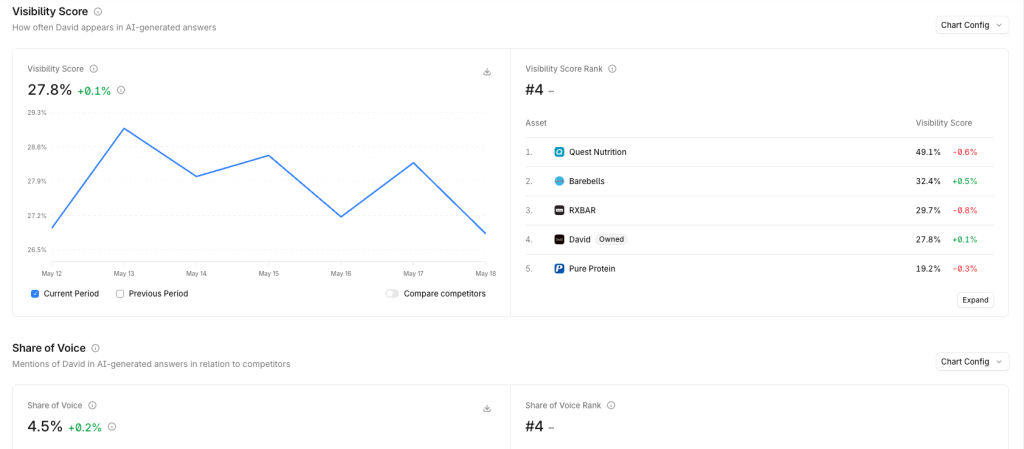Click info icon beside Visibility Score section heading
The image size is (1024, 449).
tap(98, 12)
